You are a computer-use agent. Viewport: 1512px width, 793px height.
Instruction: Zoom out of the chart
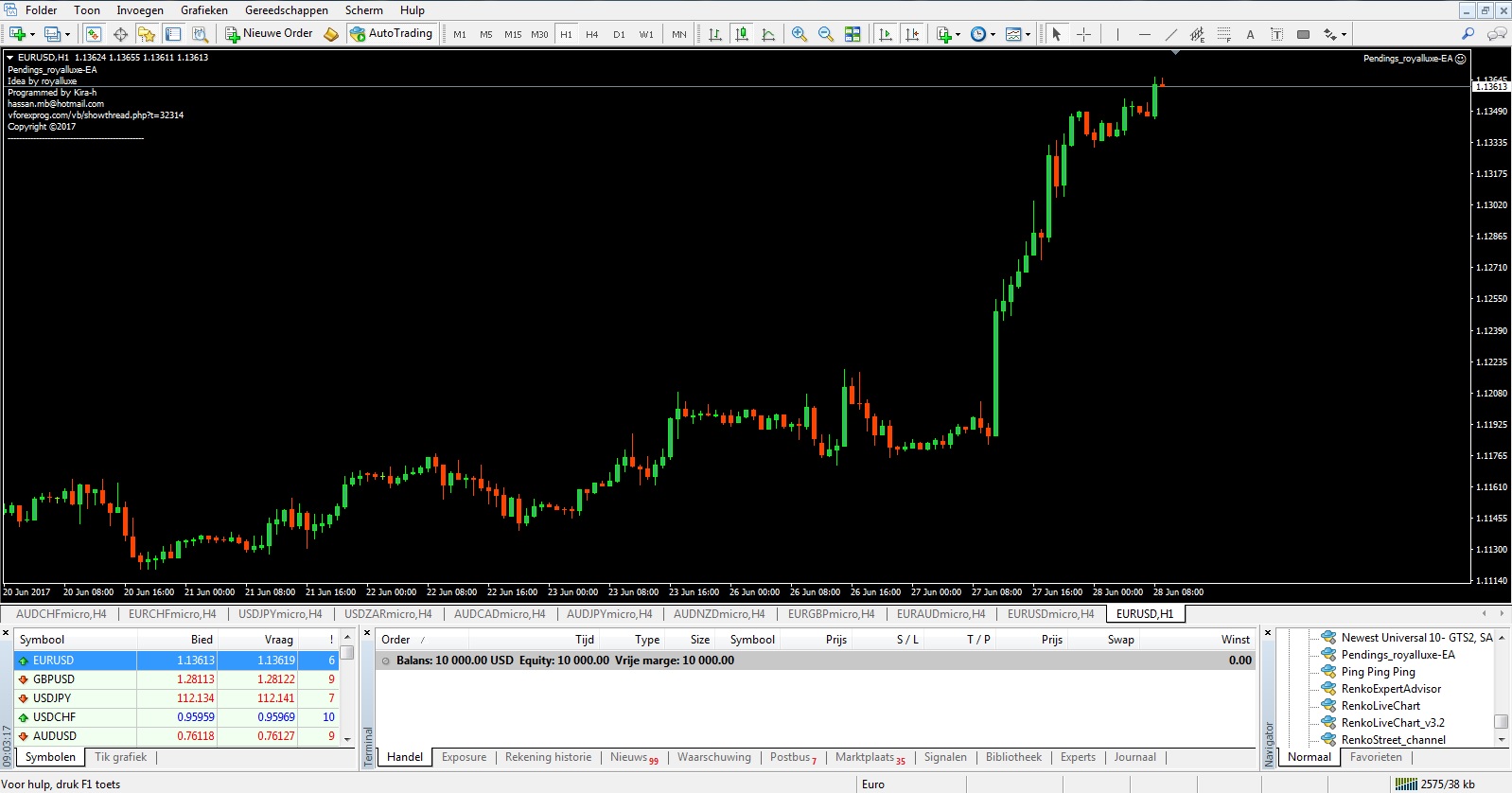click(x=826, y=34)
